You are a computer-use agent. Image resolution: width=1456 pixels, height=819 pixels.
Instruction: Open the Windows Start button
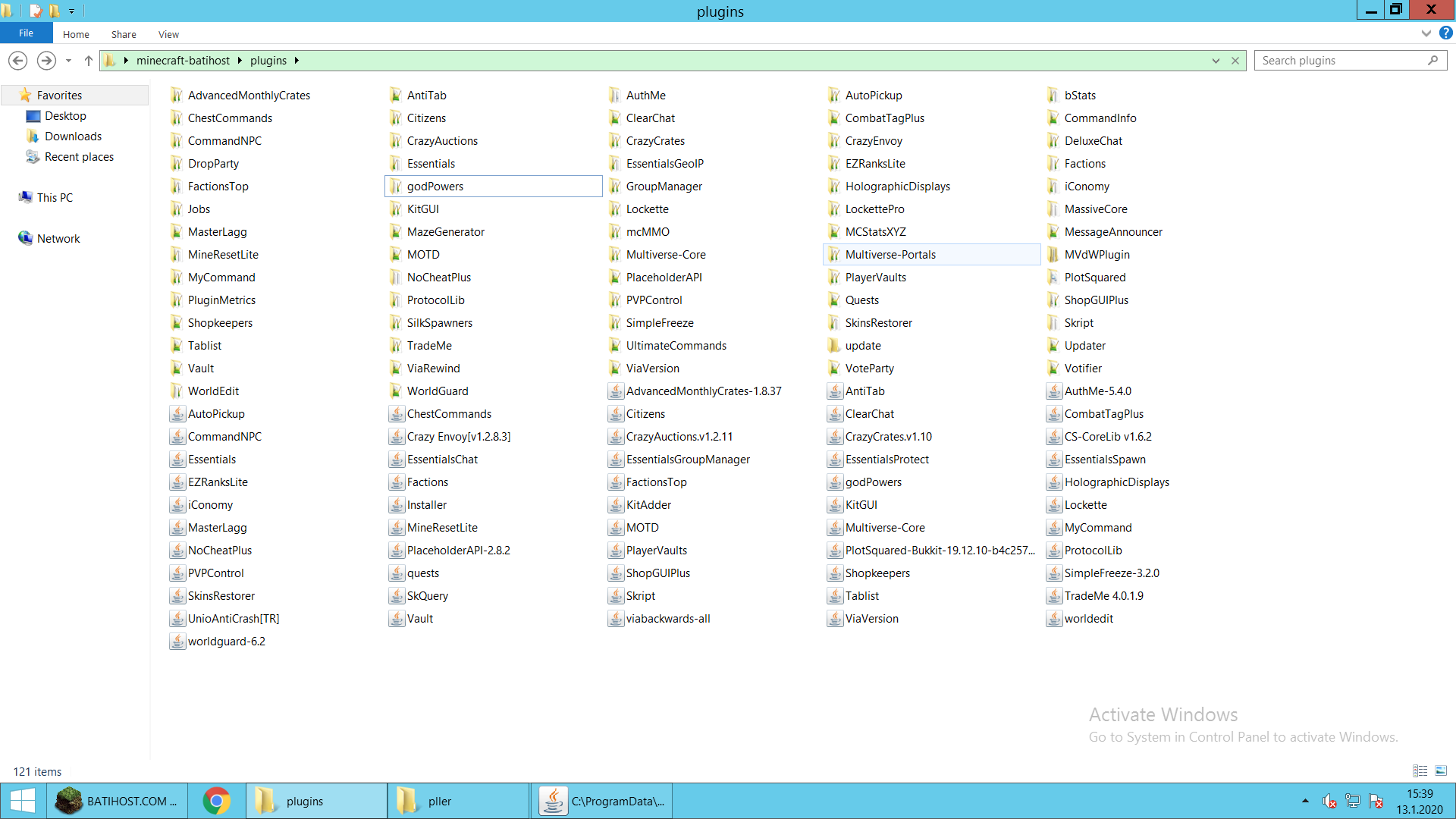coord(23,801)
